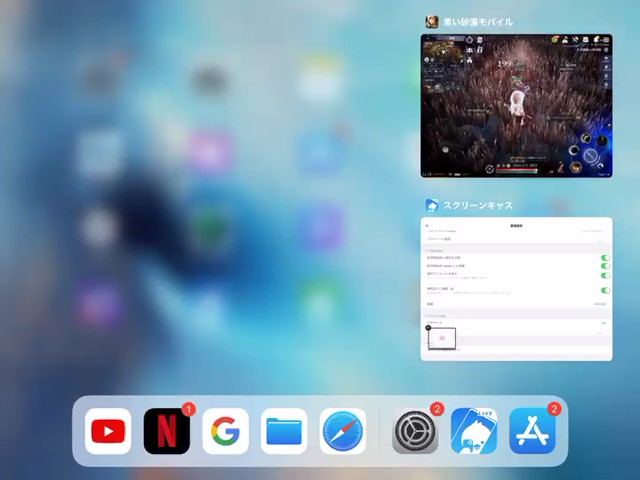This screenshot has height=480, width=640.
Task: Select the 黒い砂漠モバイル title label
Action: (x=478, y=22)
